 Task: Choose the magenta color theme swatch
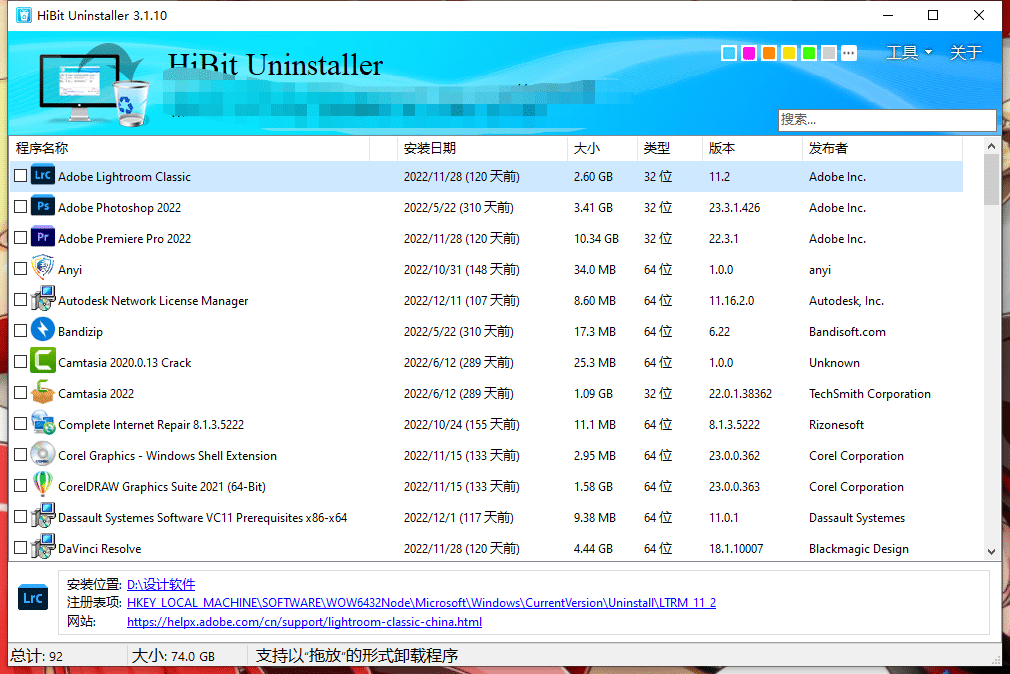click(749, 53)
